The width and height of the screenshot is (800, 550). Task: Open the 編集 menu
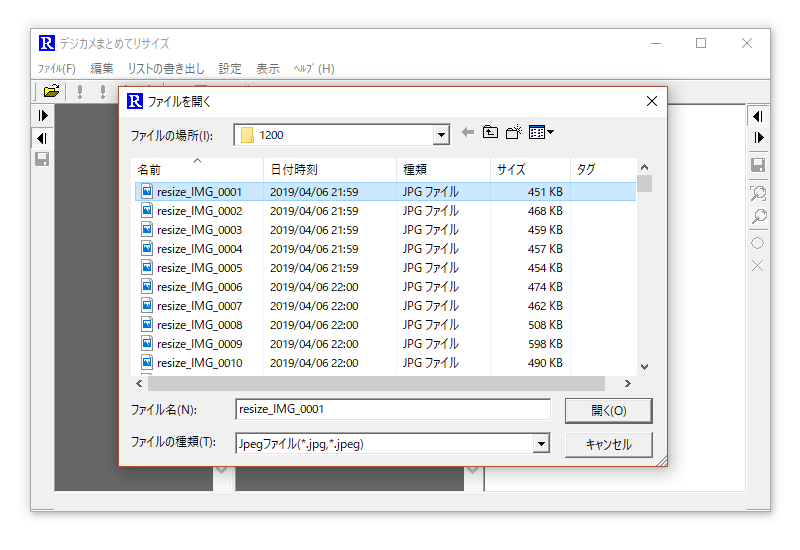(x=102, y=68)
